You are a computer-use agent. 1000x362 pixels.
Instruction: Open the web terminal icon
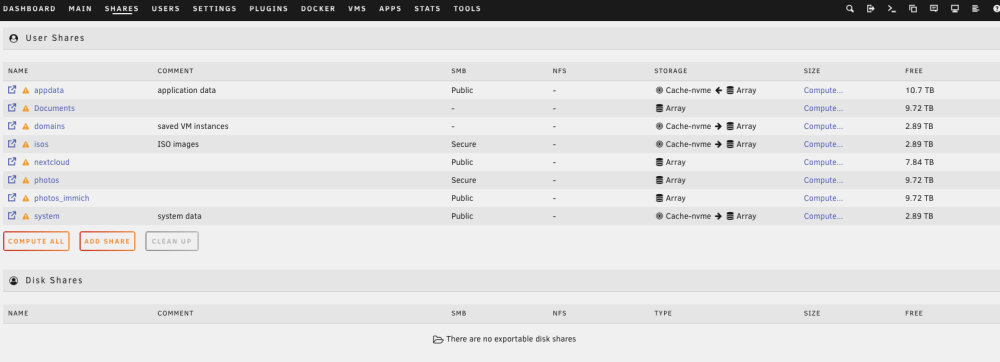892,9
